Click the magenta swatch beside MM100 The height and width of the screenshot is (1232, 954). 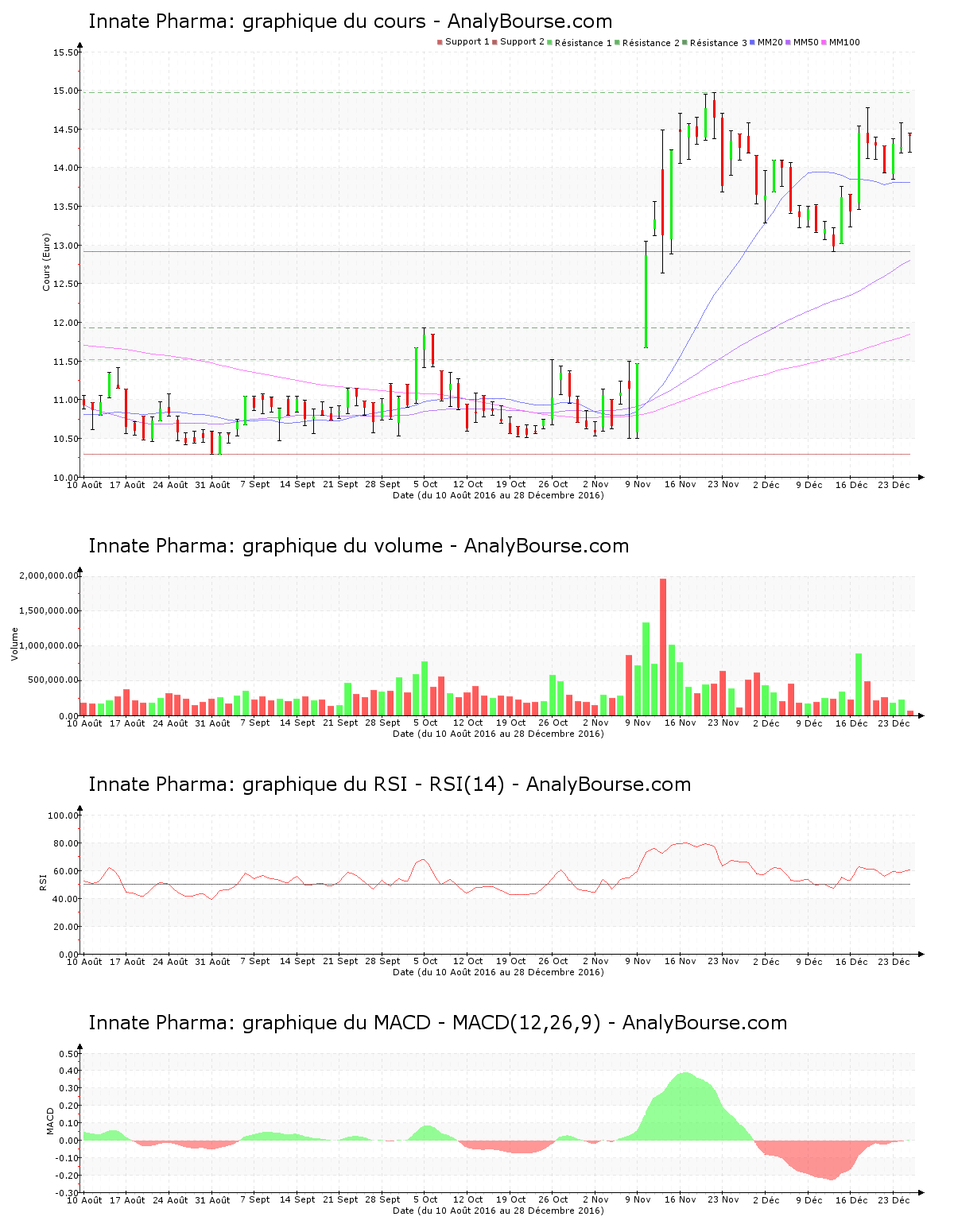coord(824,42)
